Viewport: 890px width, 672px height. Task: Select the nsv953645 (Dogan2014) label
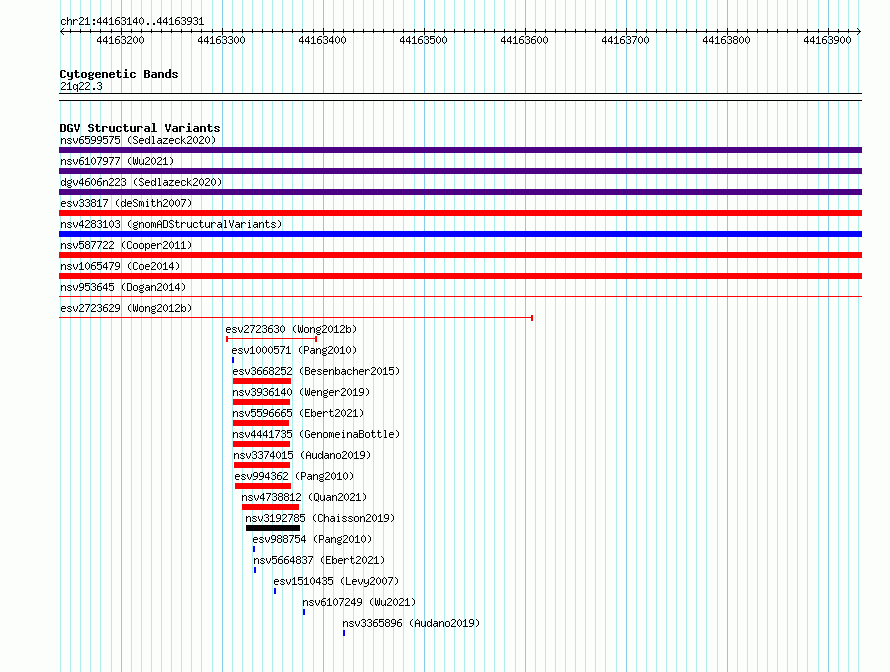[x=123, y=287]
